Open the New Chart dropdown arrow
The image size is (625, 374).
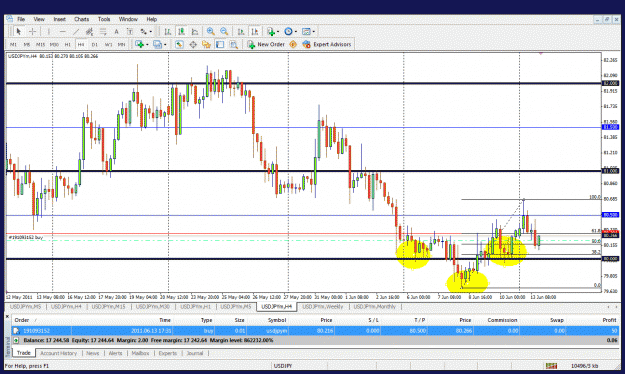[x=147, y=45]
